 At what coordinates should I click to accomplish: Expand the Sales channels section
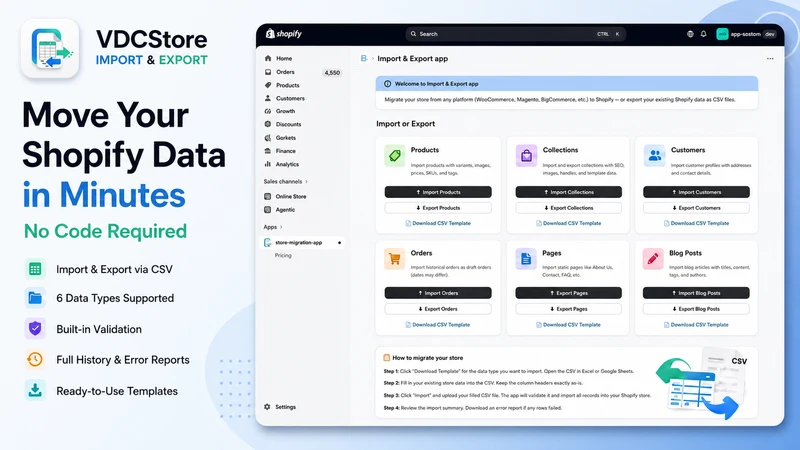point(286,181)
